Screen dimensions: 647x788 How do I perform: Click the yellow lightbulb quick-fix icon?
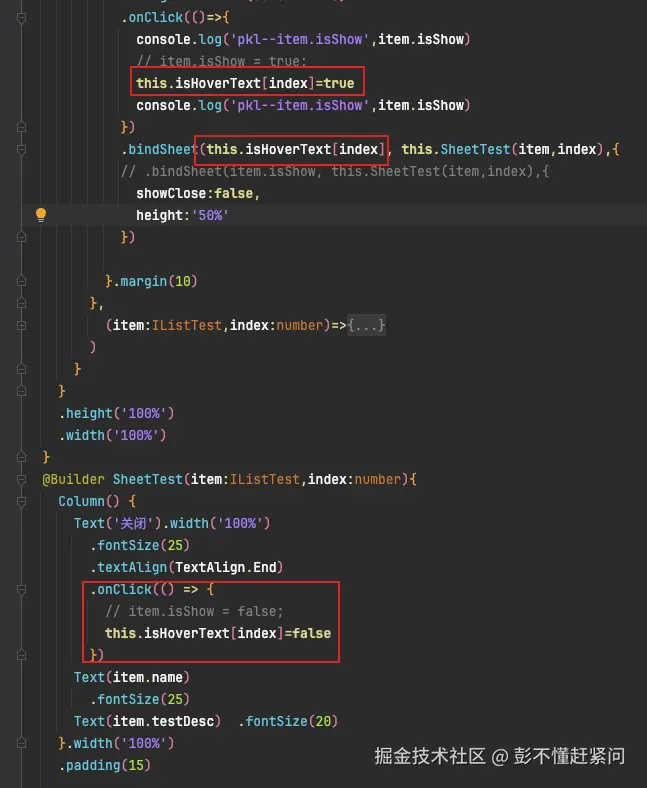click(41, 215)
